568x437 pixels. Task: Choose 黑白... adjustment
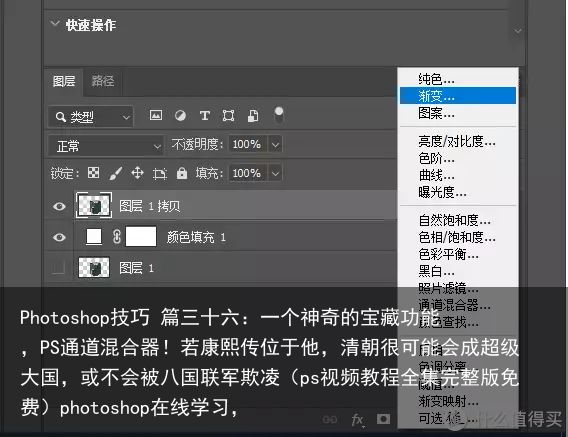(458, 271)
